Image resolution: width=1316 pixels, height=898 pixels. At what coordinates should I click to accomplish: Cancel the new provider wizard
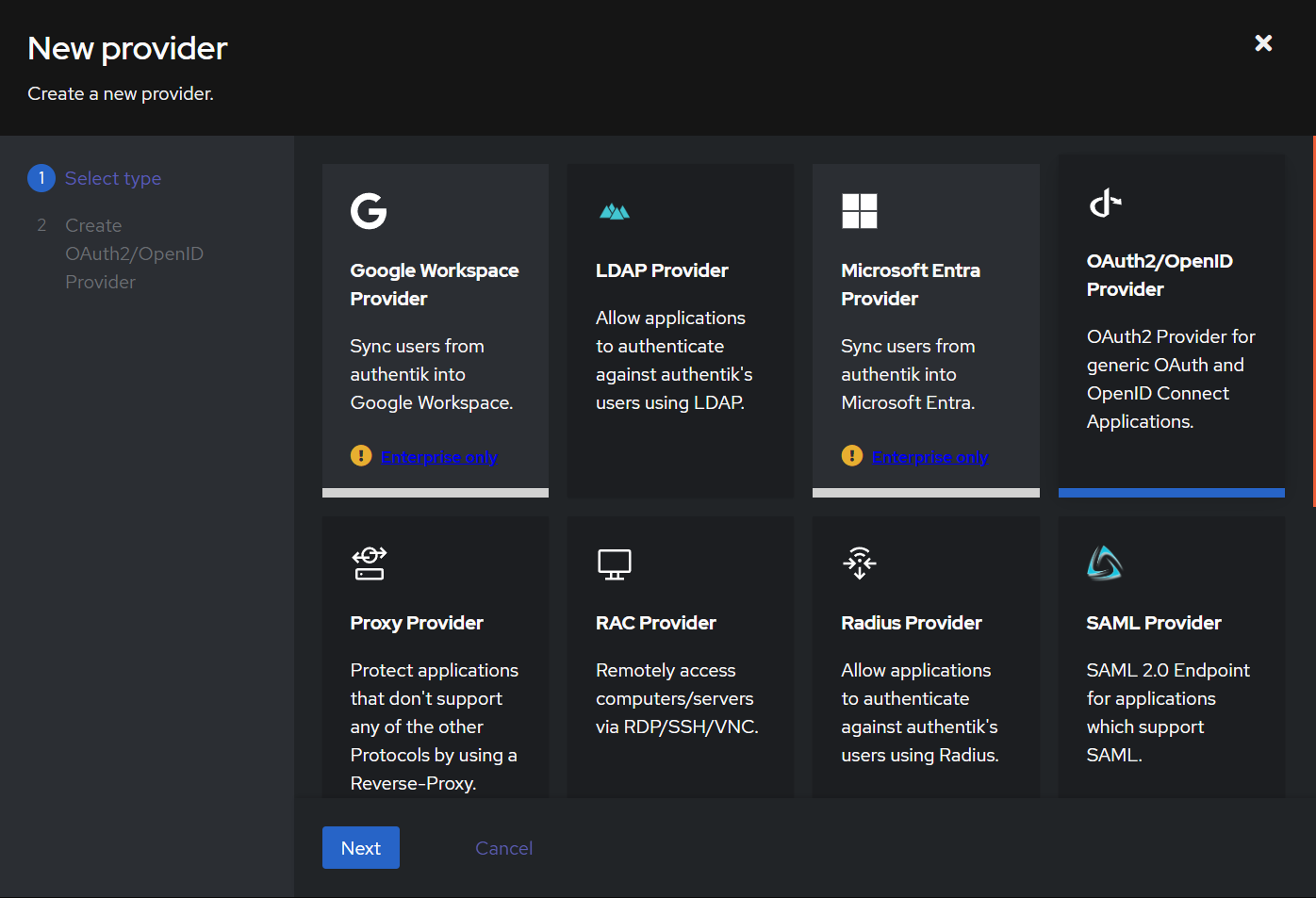tap(503, 848)
